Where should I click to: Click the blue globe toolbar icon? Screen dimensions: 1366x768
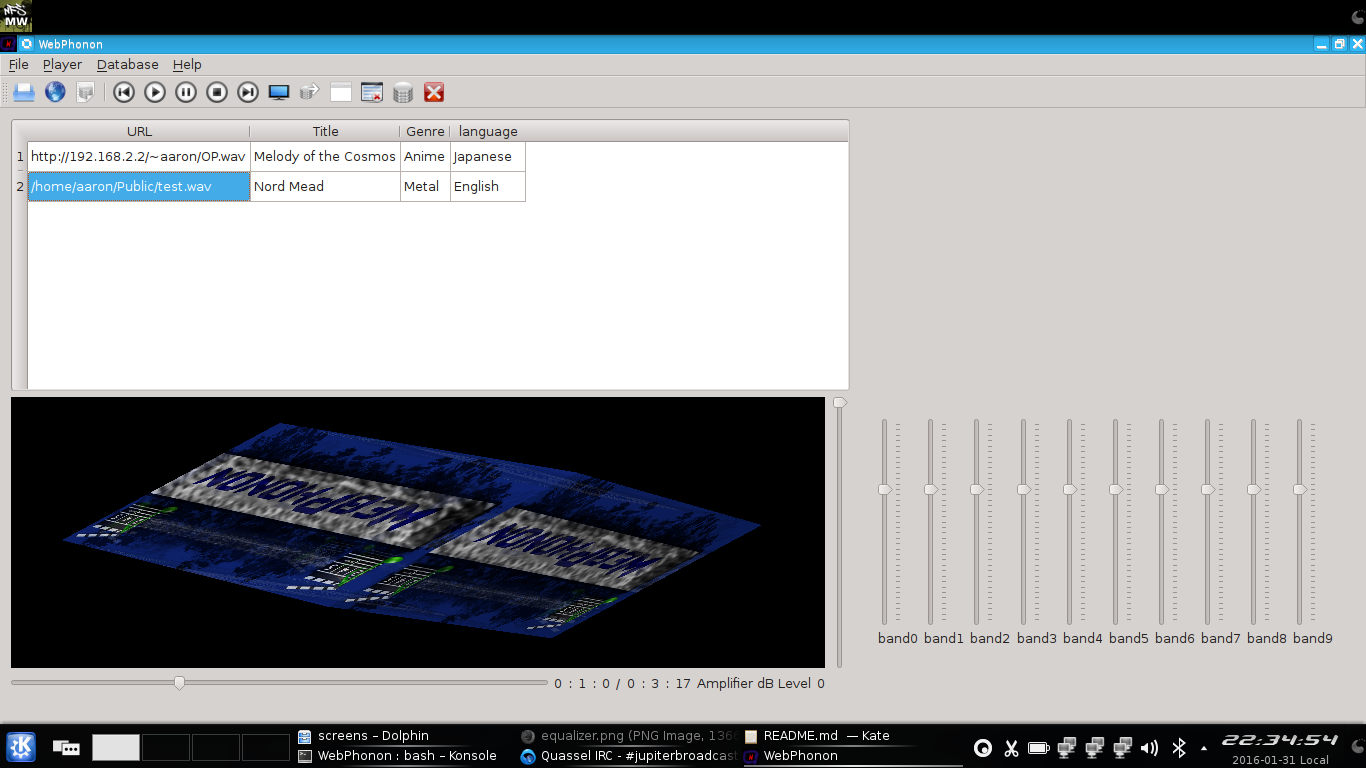55,92
